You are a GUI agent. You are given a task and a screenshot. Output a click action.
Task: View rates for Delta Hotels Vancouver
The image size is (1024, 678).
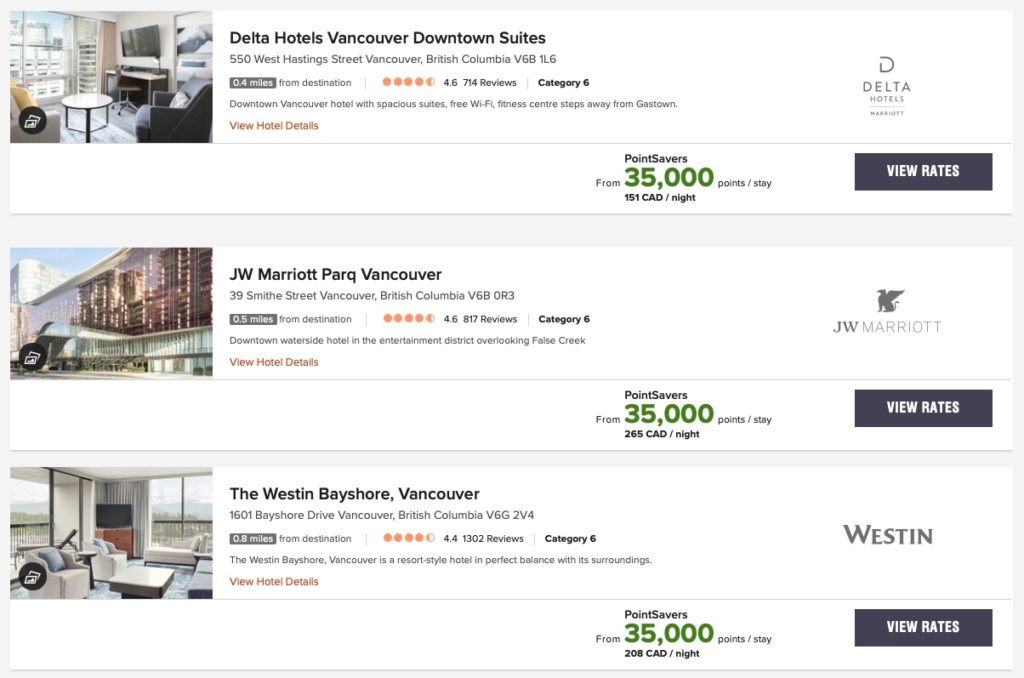pos(923,171)
